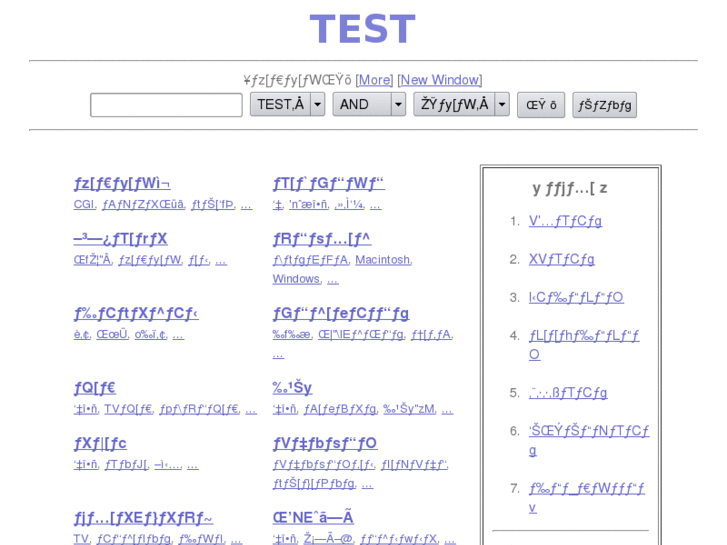Open the AND operator dropdown
The image size is (727, 545).
(x=369, y=104)
